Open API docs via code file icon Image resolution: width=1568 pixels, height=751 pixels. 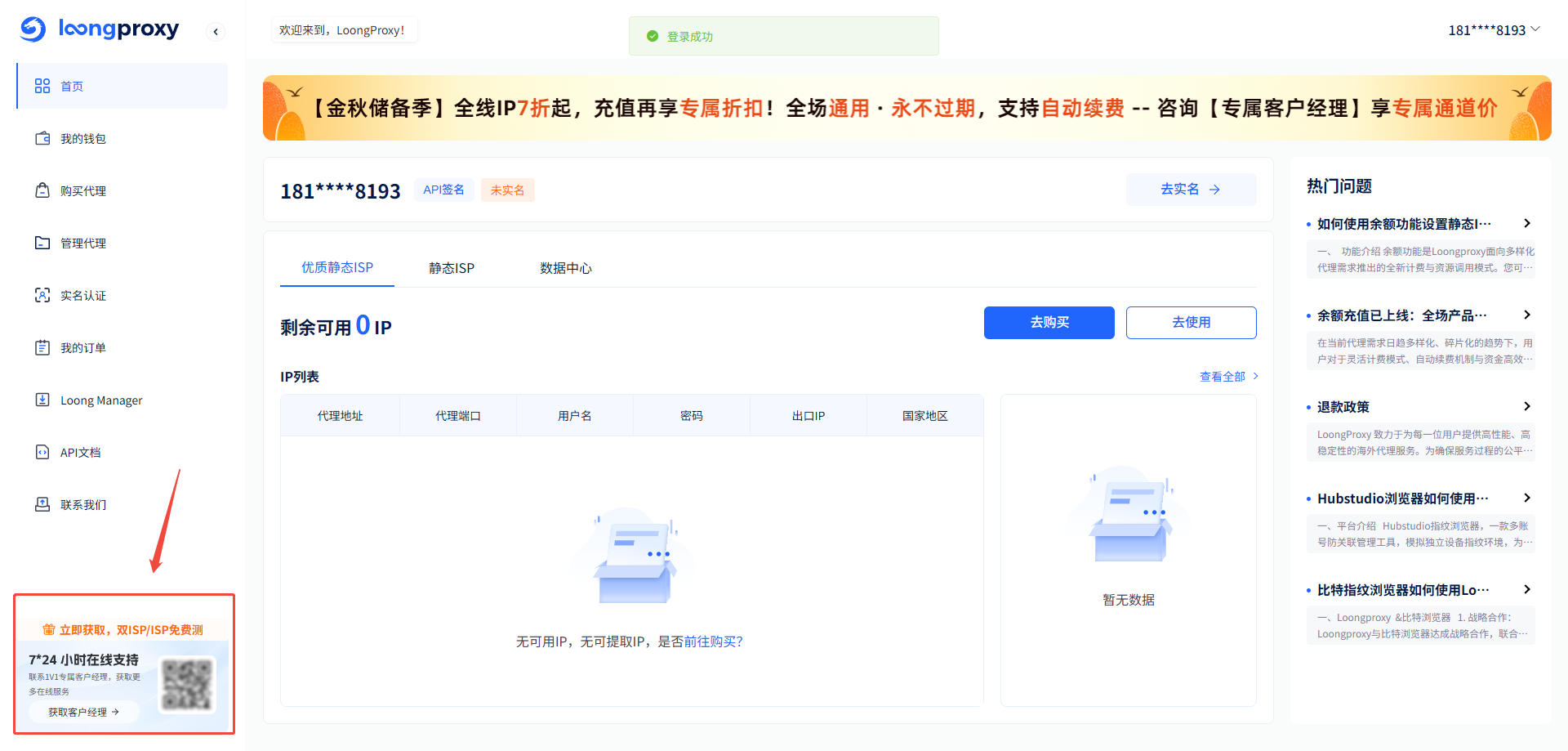(42, 452)
